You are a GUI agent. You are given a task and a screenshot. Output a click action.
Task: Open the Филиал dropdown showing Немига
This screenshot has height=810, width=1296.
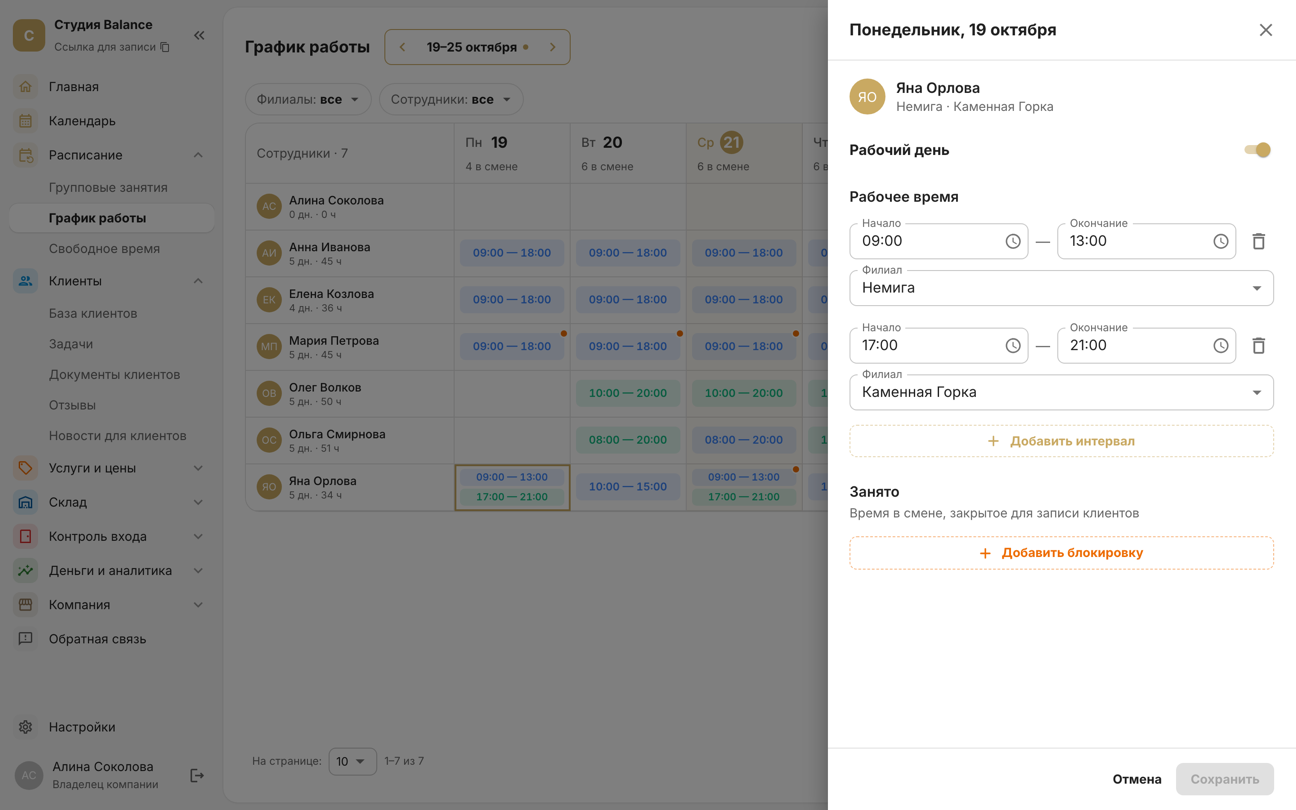pos(1061,288)
